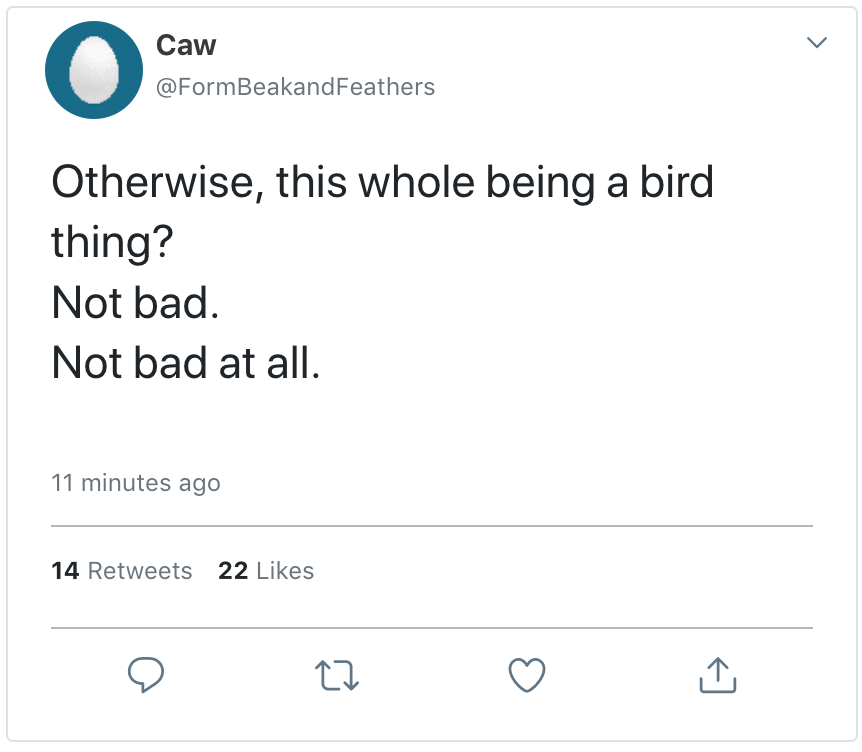Retweet this tweet via arrows icon

336,676
